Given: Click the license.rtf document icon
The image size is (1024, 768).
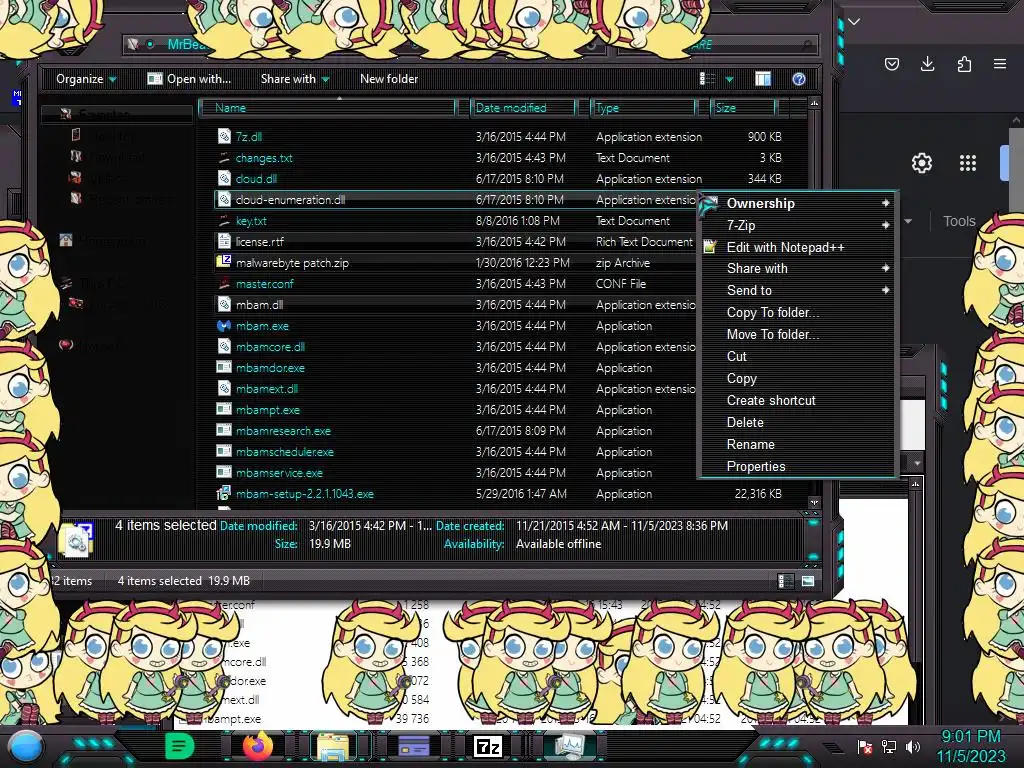Looking at the screenshot, I should [x=224, y=241].
